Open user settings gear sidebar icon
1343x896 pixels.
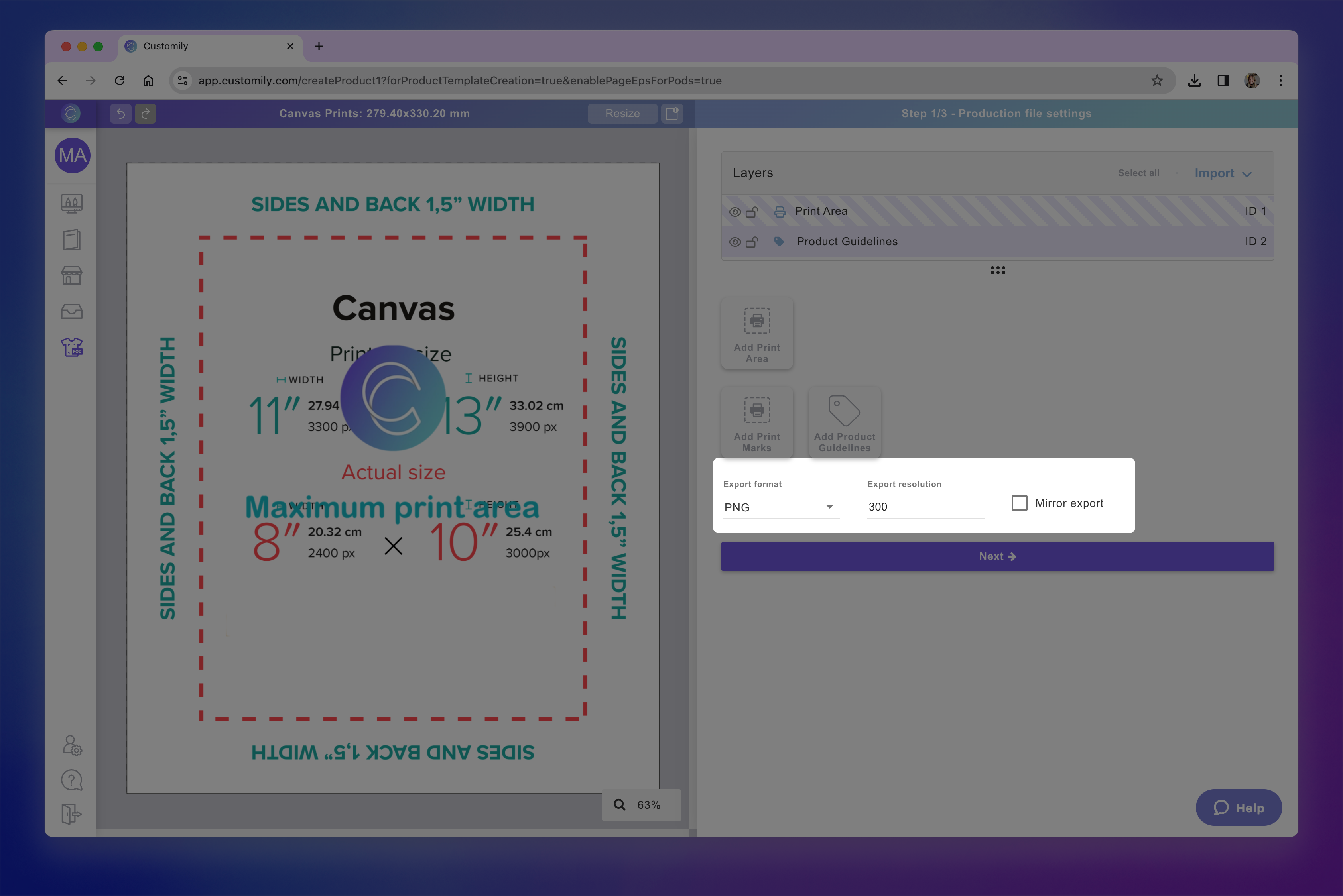click(x=72, y=745)
